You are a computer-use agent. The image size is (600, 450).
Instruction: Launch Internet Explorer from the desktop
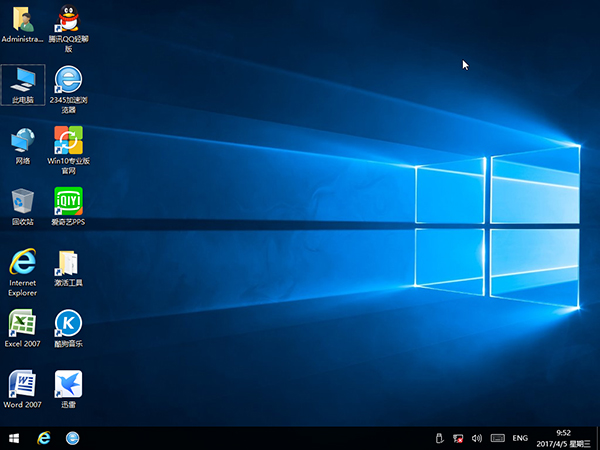pos(22,263)
